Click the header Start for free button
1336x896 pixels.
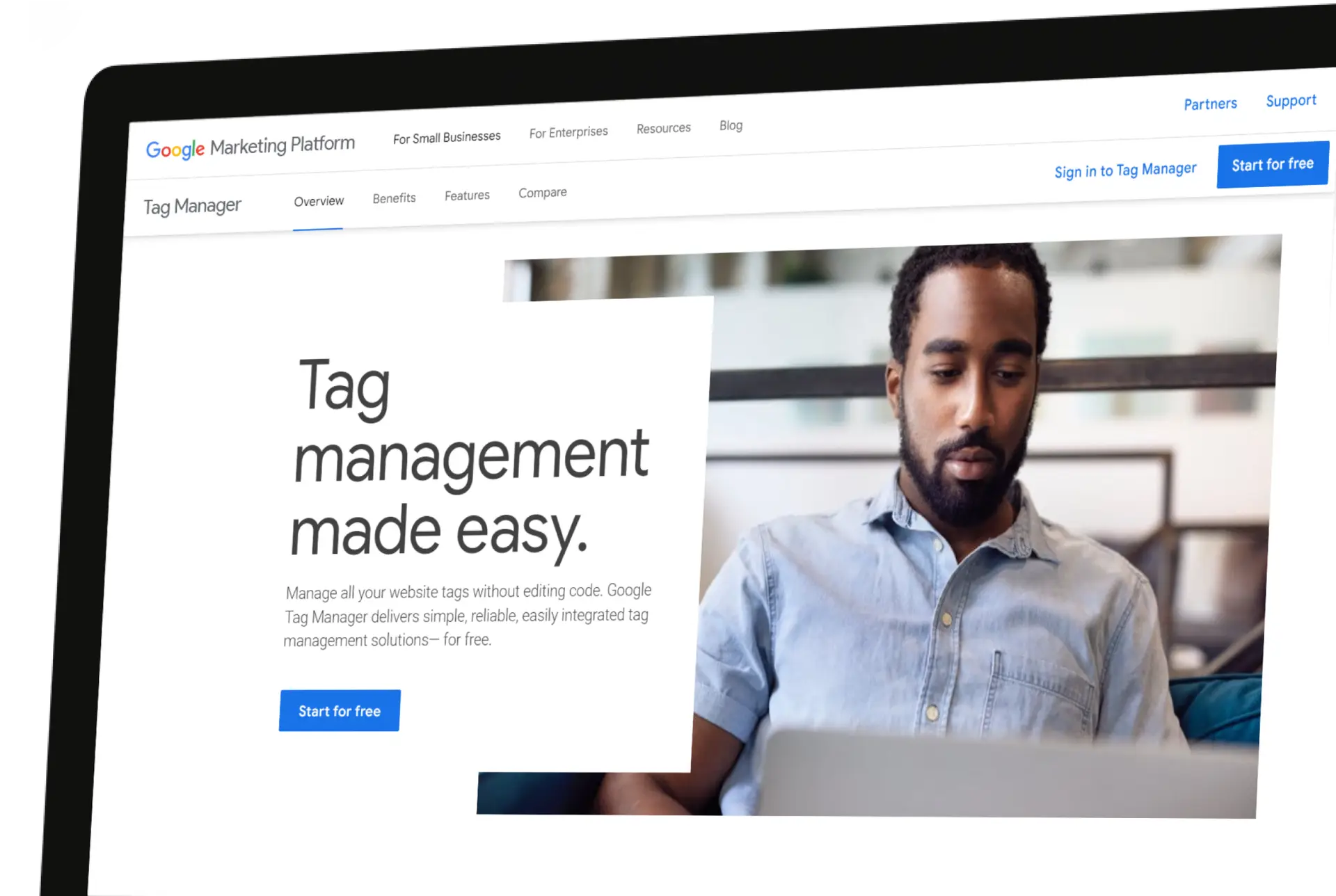pyautogui.click(x=1273, y=165)
